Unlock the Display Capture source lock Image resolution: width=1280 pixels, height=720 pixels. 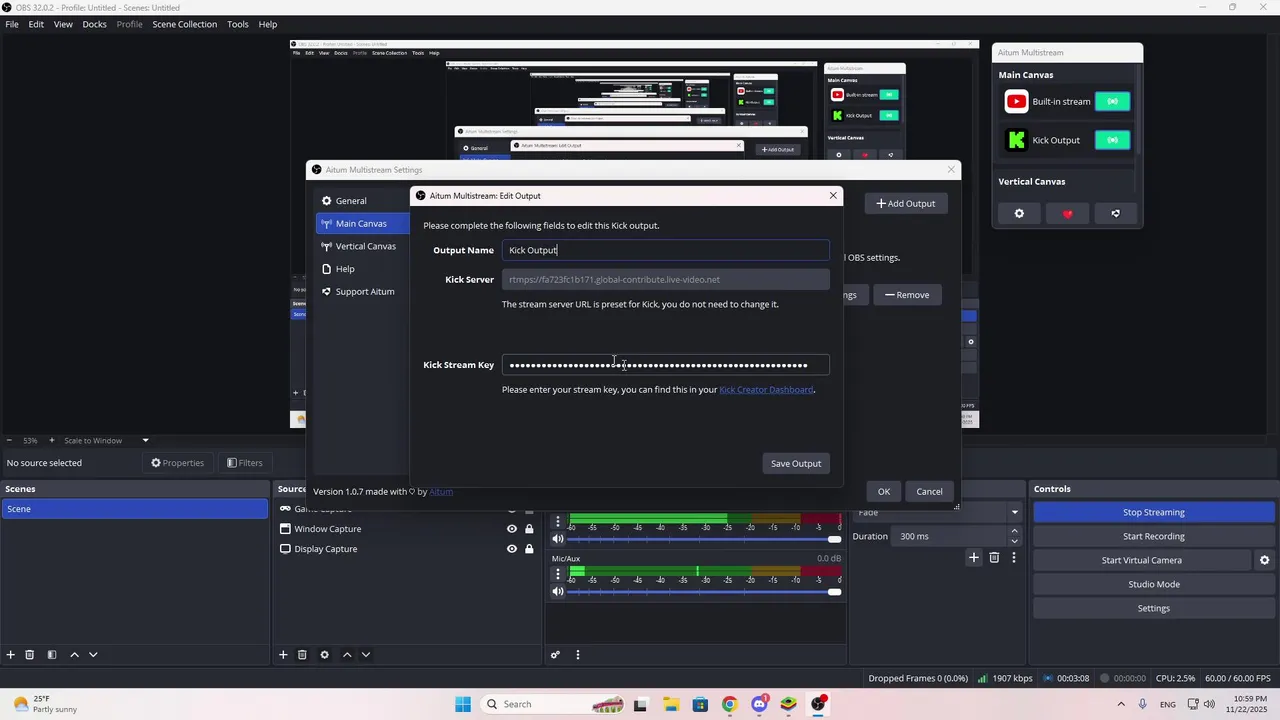point(529,549)
